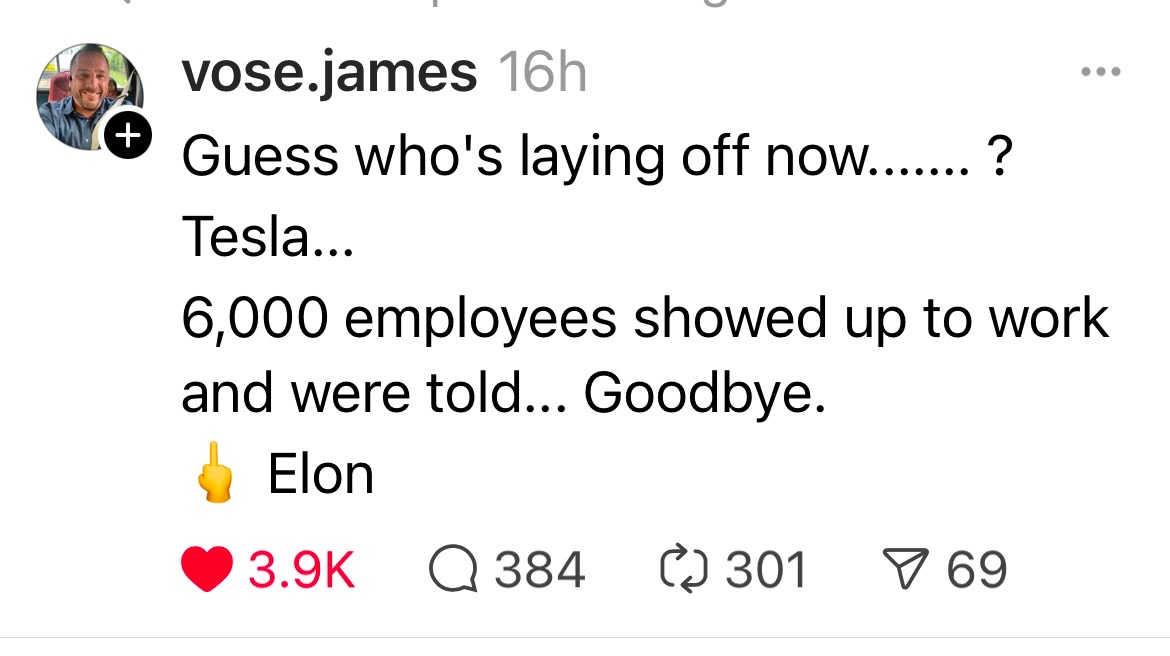Click the "6,000 employees showed up" line
This screenshot has width=1170, height=656.
645,319
